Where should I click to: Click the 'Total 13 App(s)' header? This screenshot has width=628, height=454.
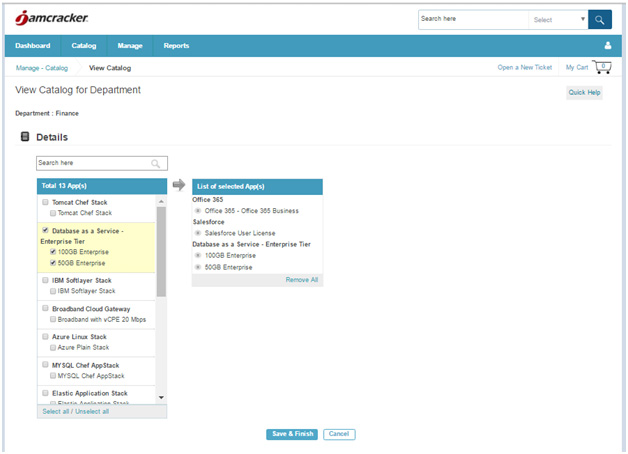(102, 186)
